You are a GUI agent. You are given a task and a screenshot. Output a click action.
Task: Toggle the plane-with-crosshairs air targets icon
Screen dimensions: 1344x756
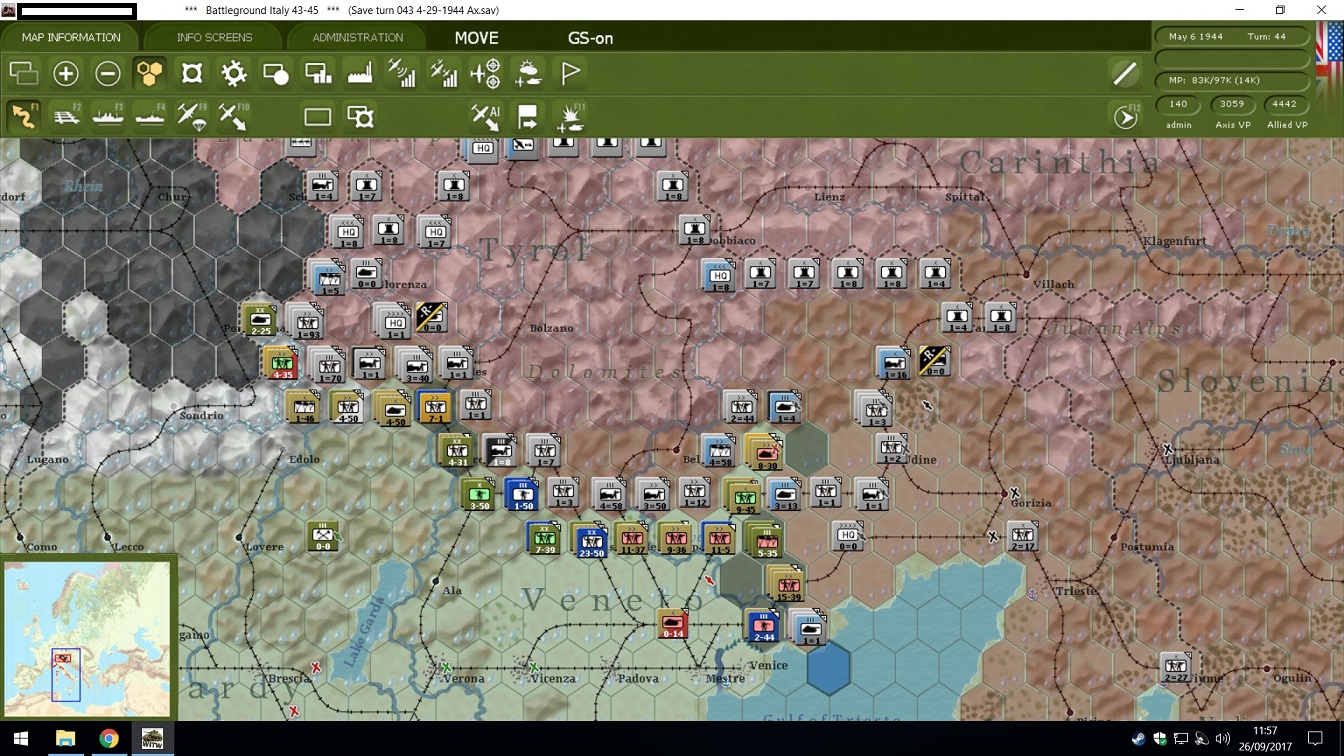point(485,73)
